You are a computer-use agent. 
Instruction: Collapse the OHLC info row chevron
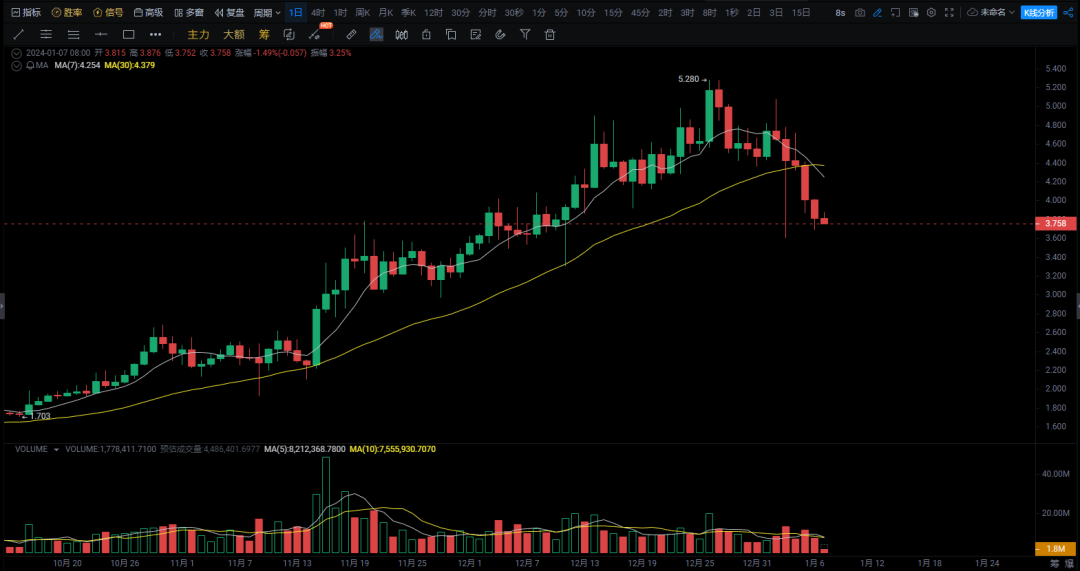[x=17, y=52]
